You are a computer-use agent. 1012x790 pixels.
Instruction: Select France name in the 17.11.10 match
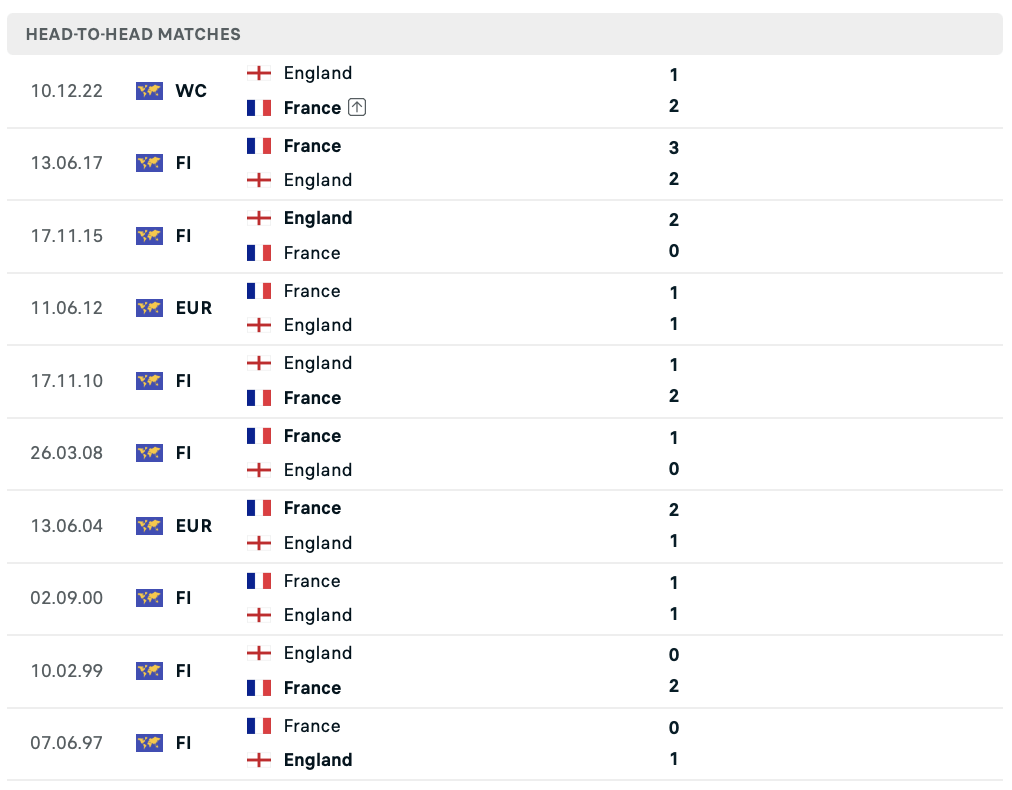click(312, 398)
